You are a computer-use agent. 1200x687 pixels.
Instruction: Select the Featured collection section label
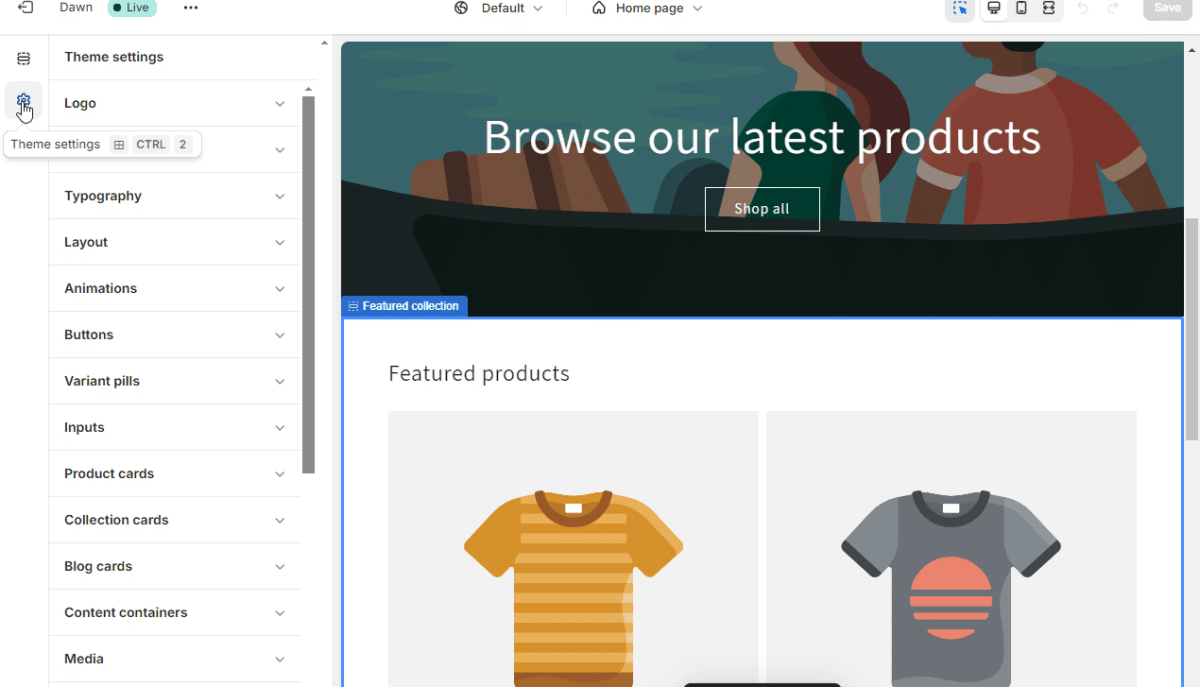tap(404, 306)
